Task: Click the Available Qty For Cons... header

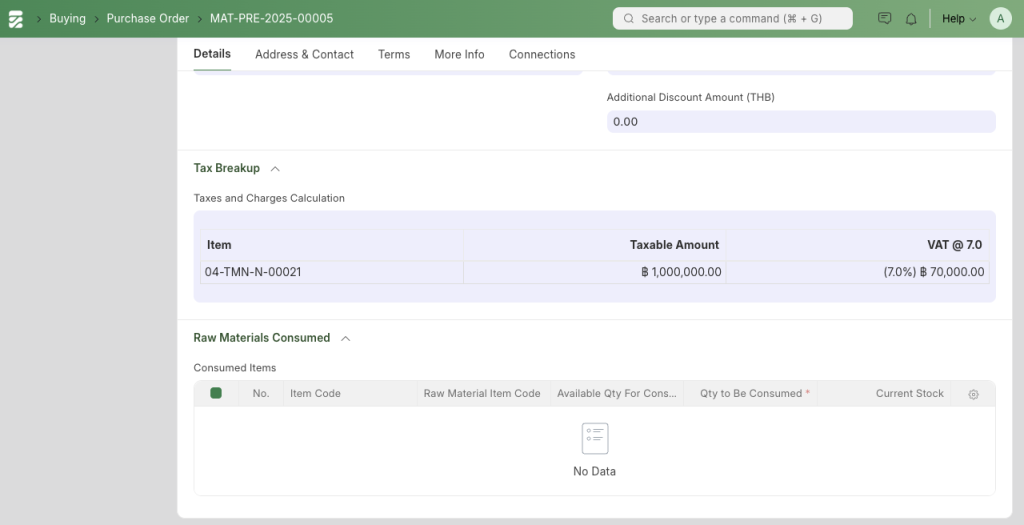Action: (x=616, y=394)
